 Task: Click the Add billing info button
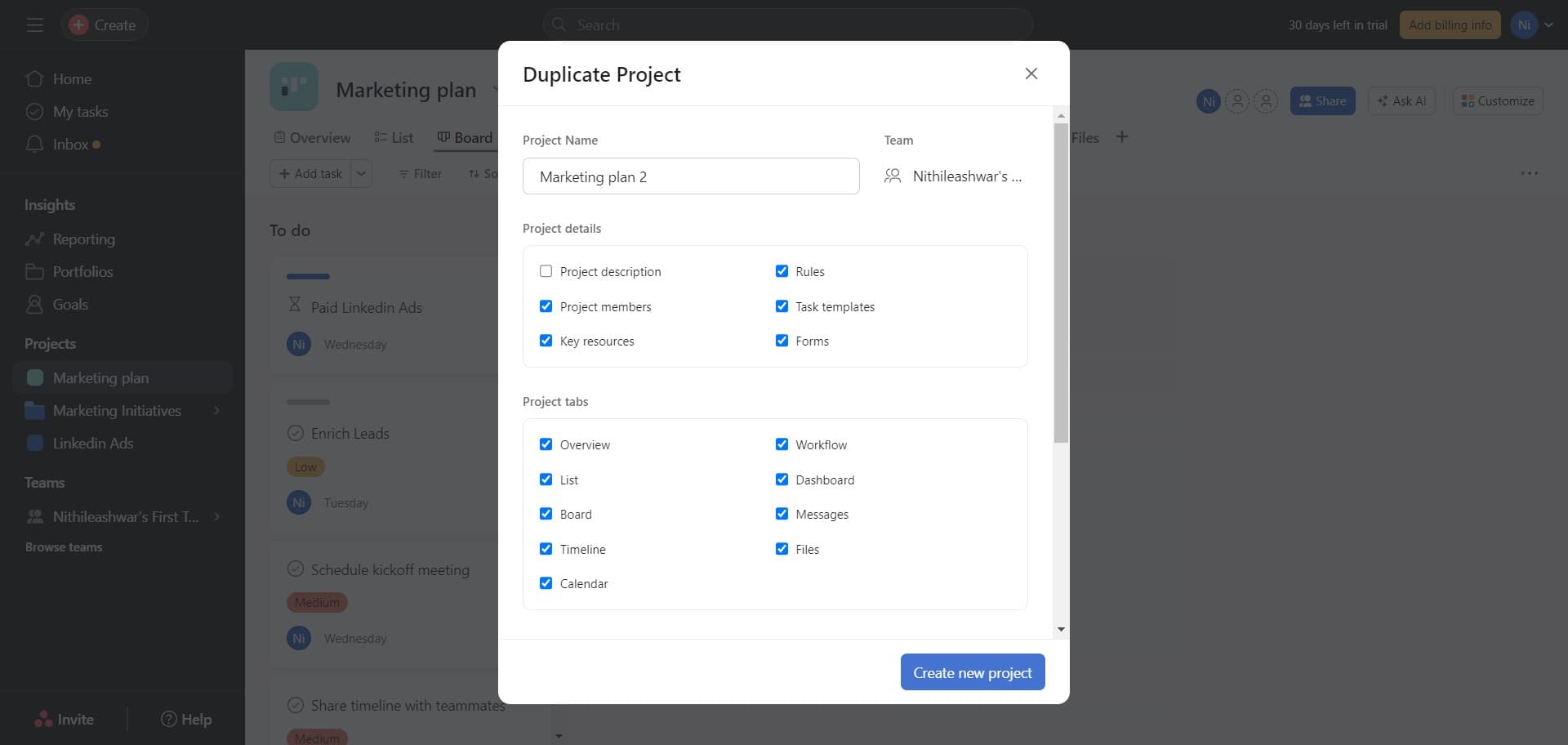tap(1450, 25)
